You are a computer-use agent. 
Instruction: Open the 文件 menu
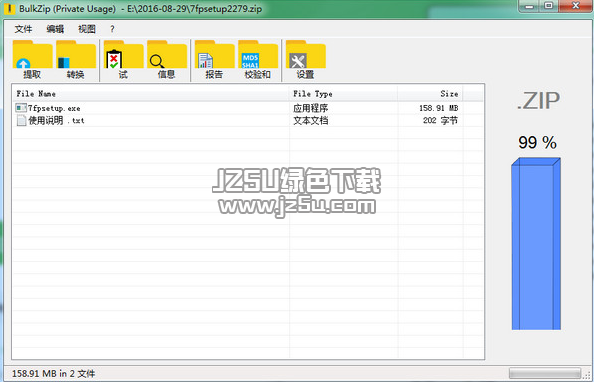click(x=23, y=29)
